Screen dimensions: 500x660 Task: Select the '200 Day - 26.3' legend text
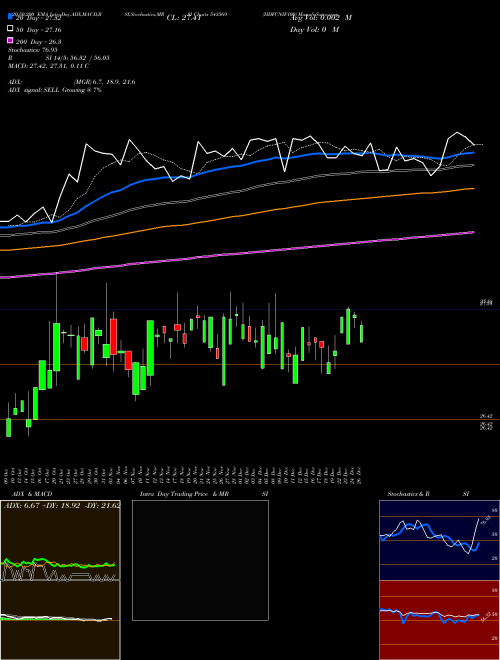[x=38, y=42]
